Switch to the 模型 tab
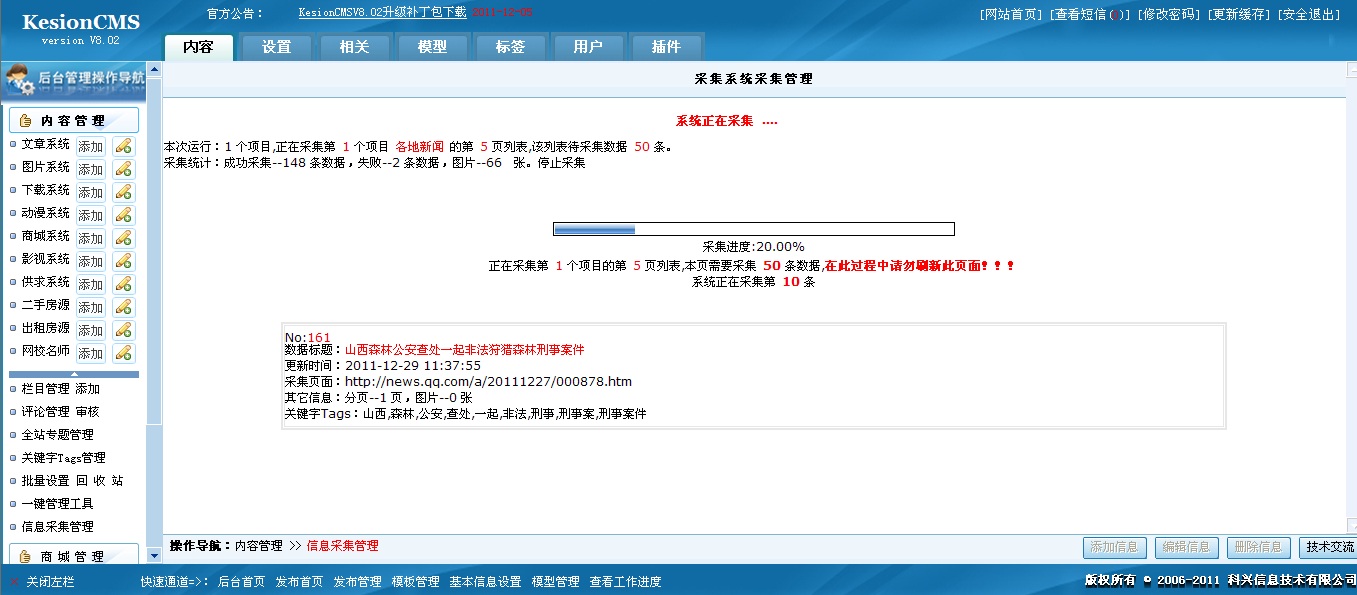 tap(432, 47)
